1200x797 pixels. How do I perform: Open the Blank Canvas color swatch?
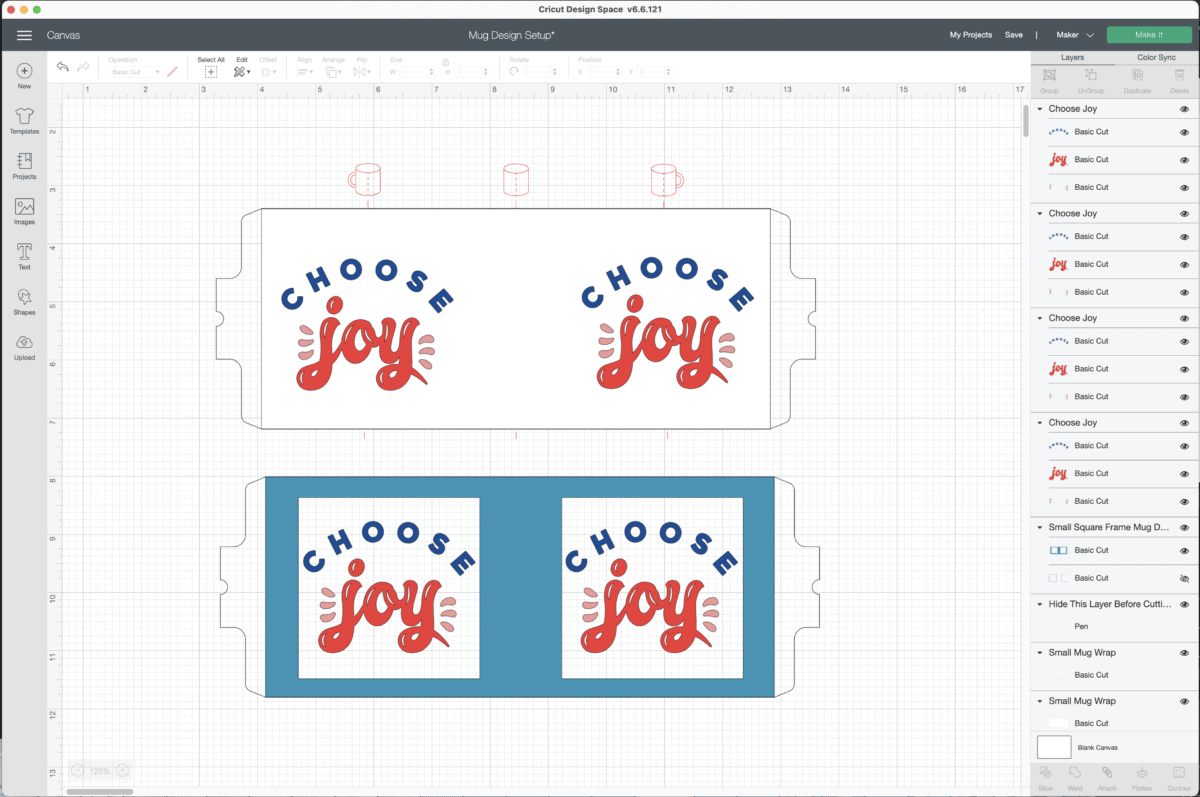click(x=1053, y=746)
